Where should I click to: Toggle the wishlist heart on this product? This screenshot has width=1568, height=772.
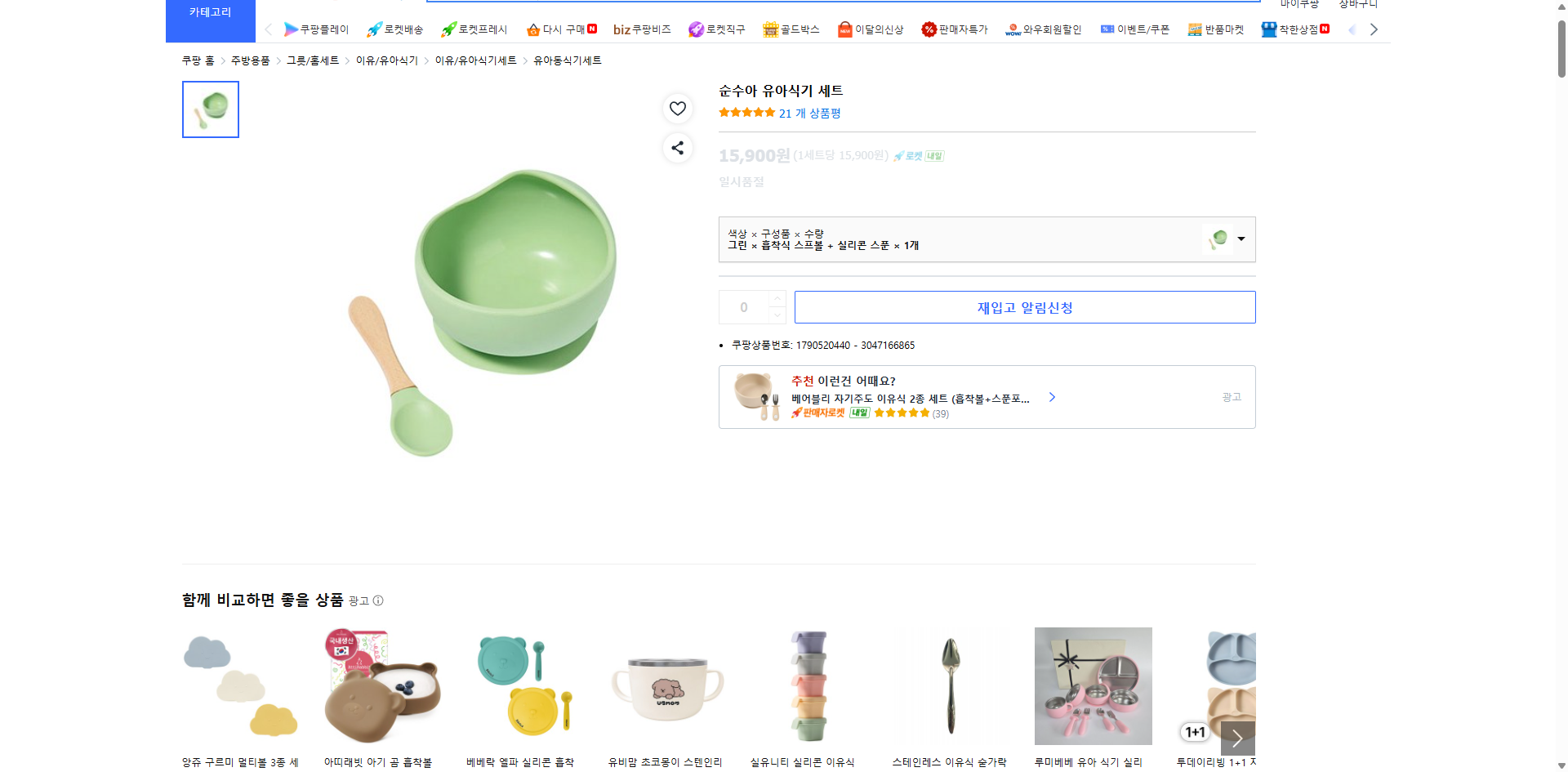pos(677,107)
